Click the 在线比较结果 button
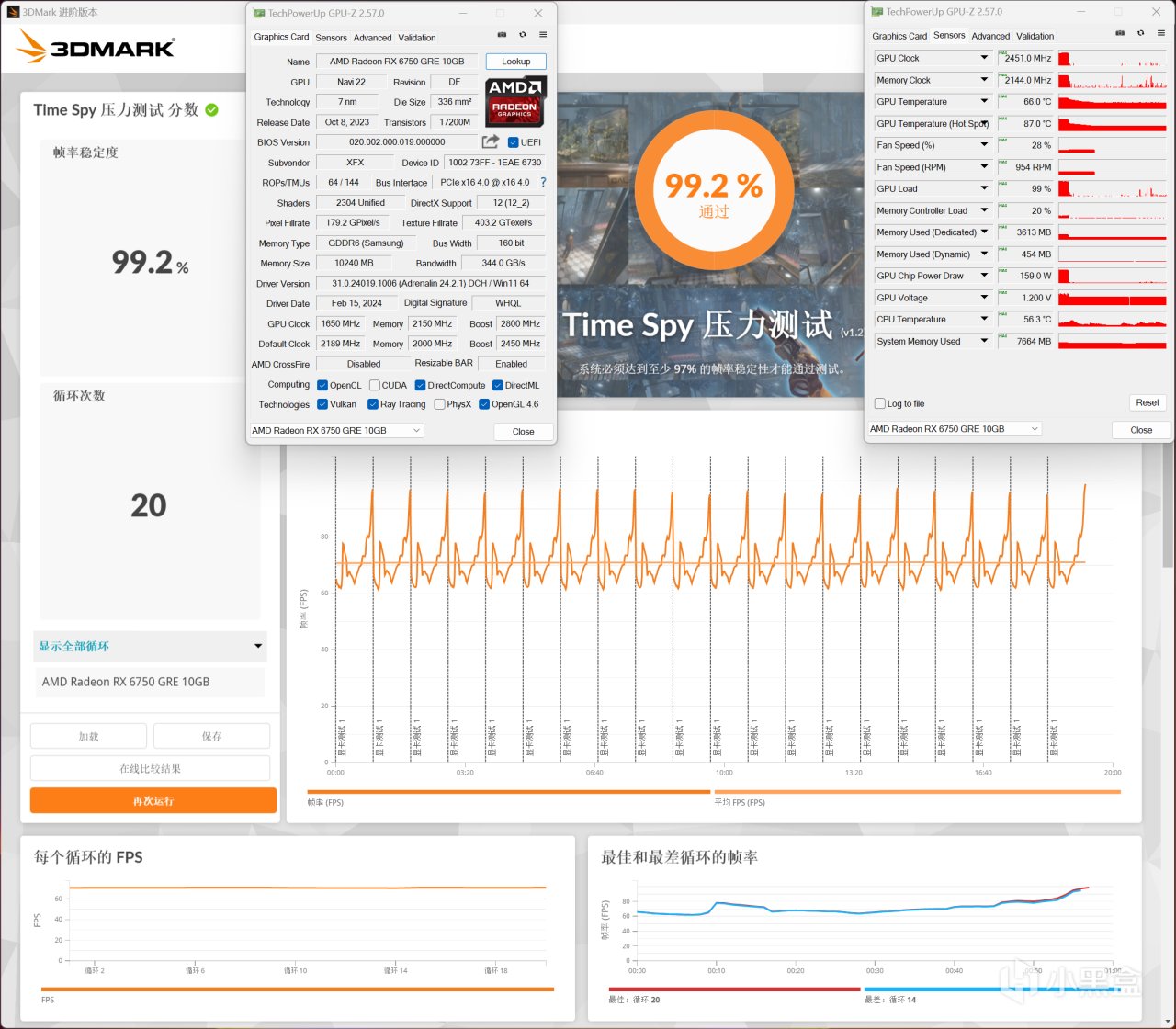 150,768
